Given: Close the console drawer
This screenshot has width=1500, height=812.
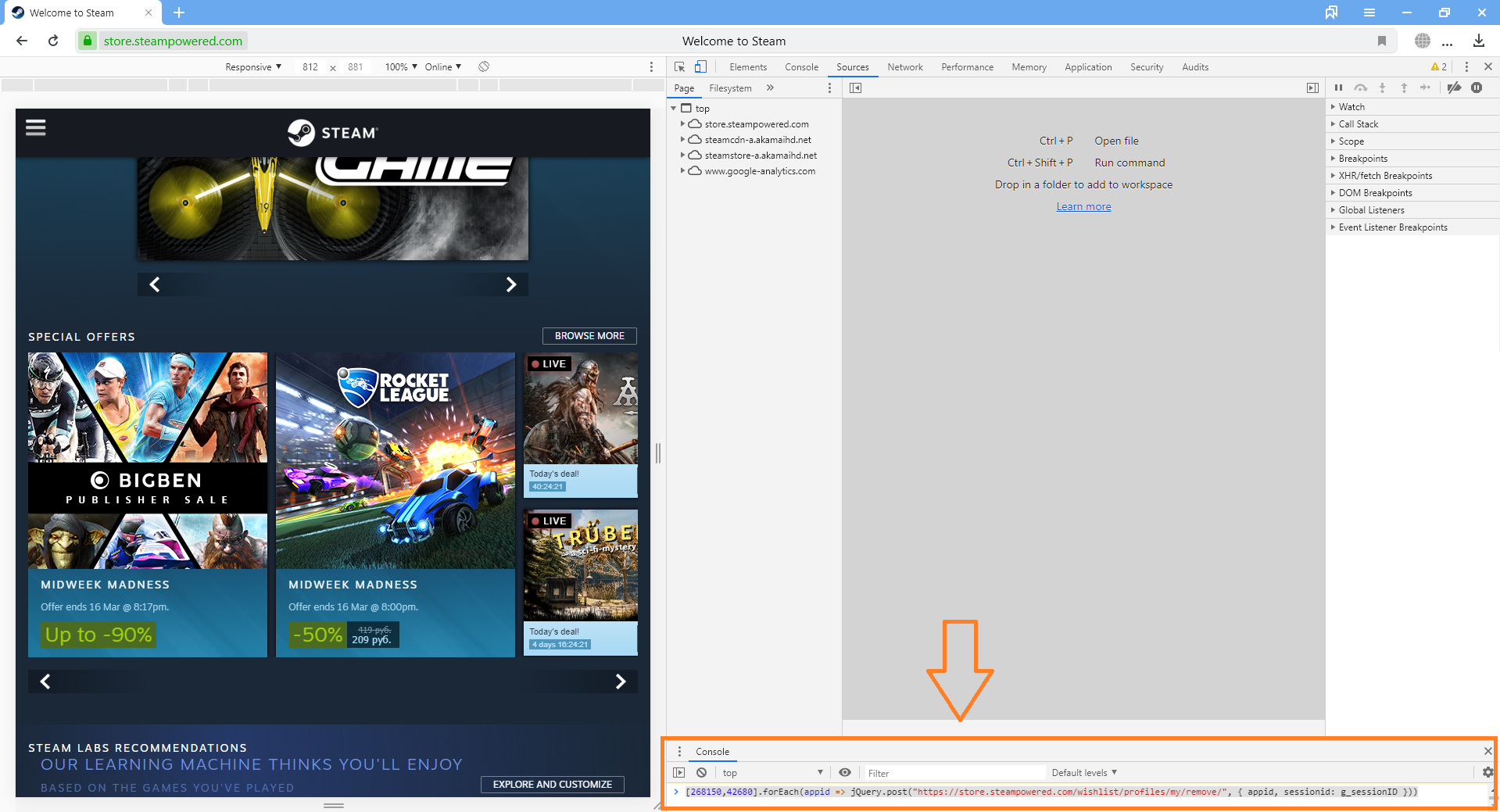Looking at the screenshot, I should click(x=1487, y=751).
